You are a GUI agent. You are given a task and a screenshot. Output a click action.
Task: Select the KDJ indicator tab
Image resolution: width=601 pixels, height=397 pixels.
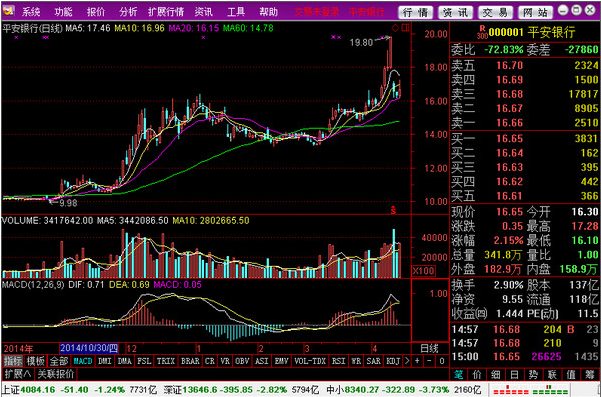pyautogui.click(x=393, y=361)
